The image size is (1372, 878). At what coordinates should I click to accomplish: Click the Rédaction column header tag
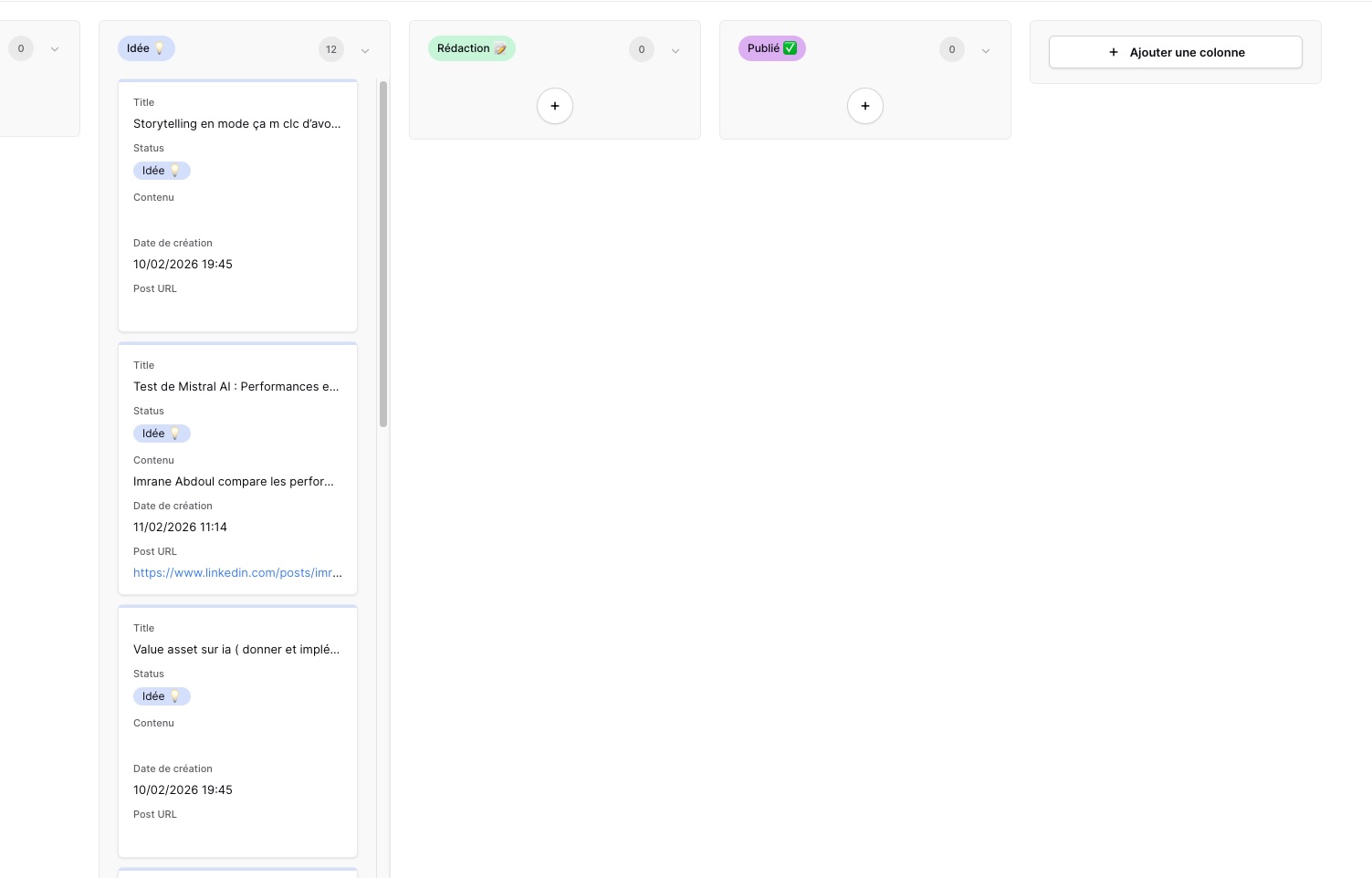click(x=471, y=48)
